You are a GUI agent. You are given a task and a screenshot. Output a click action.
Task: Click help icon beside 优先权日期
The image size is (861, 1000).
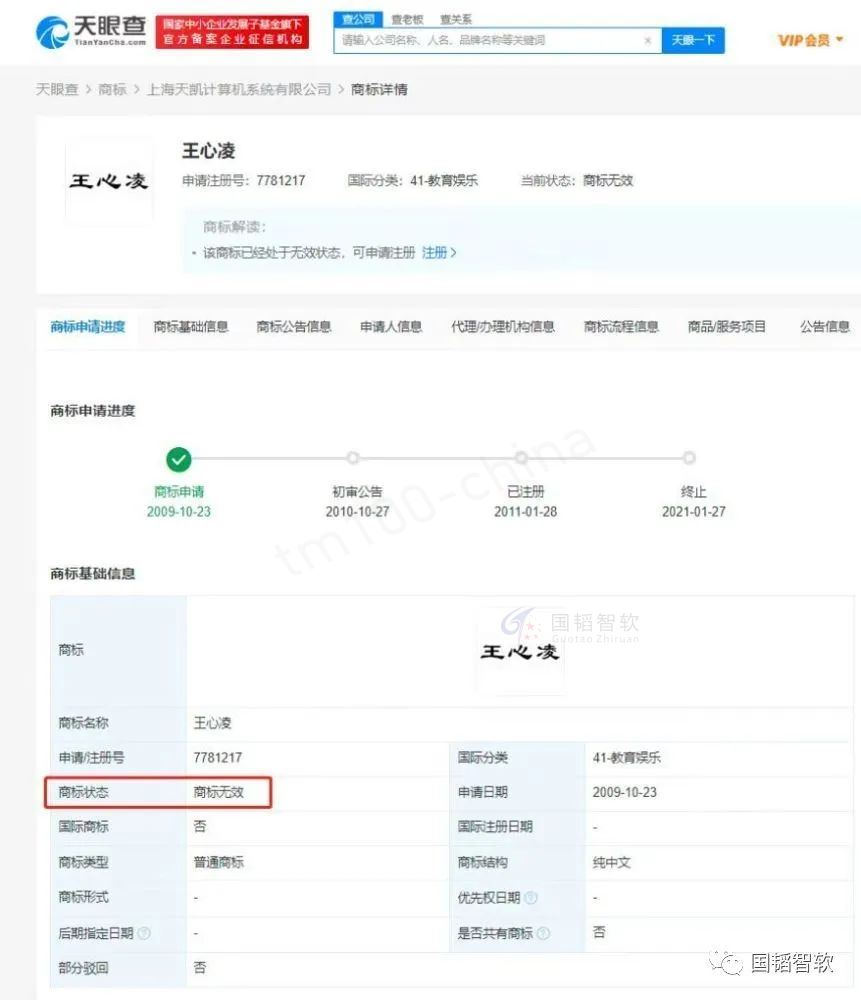coord(531,898)
